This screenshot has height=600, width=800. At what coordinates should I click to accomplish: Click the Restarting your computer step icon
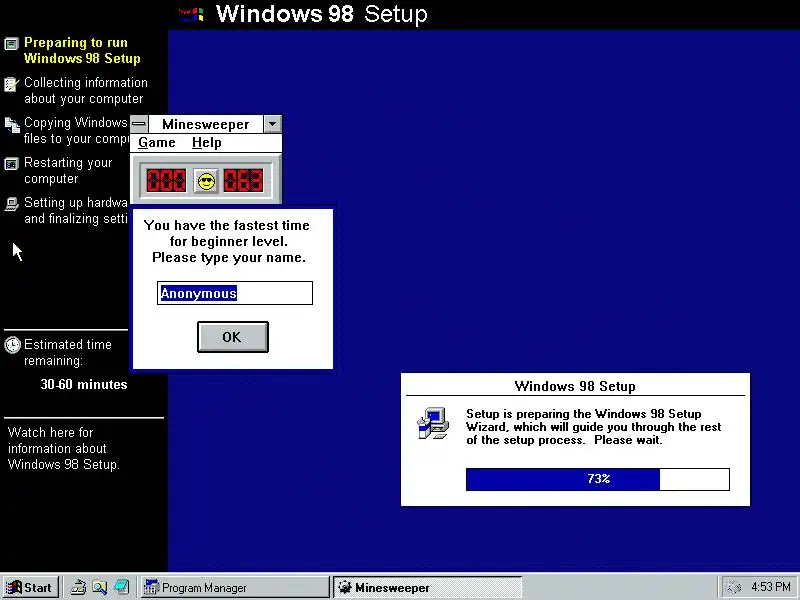[x=11, y=164]
